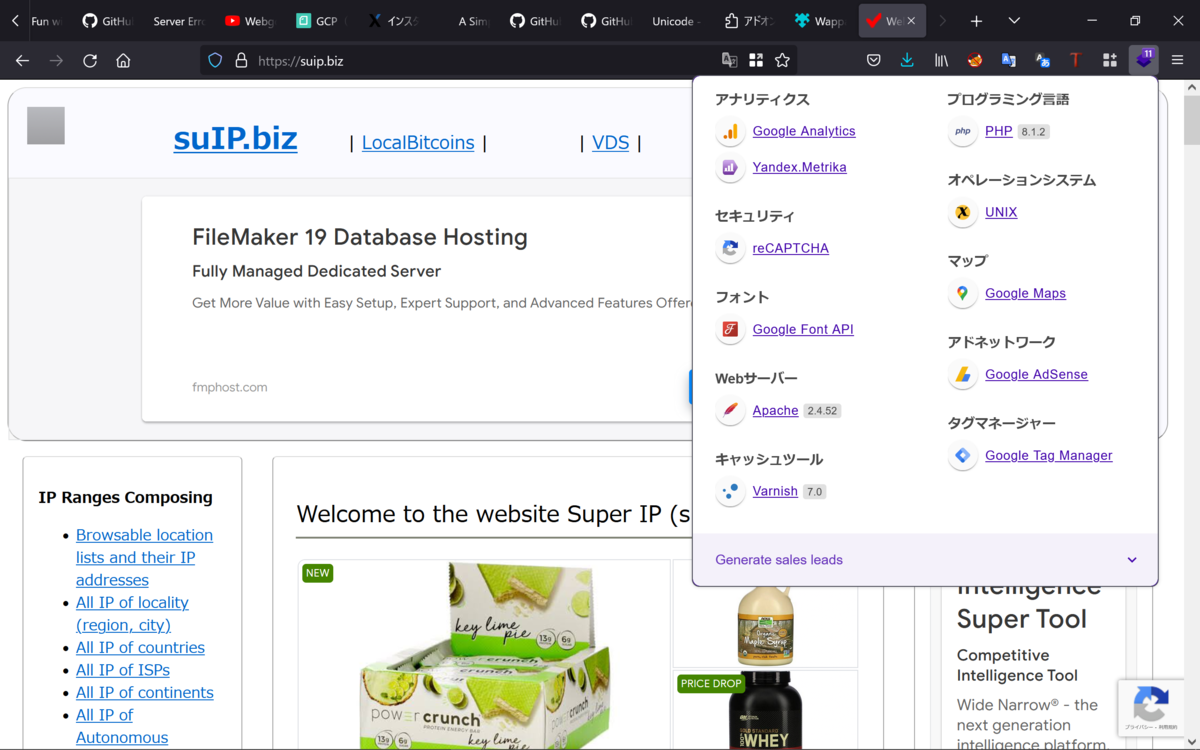Open All IP of continents link
This screenshot has width=1200, height=750.
[x=145, y=692]
